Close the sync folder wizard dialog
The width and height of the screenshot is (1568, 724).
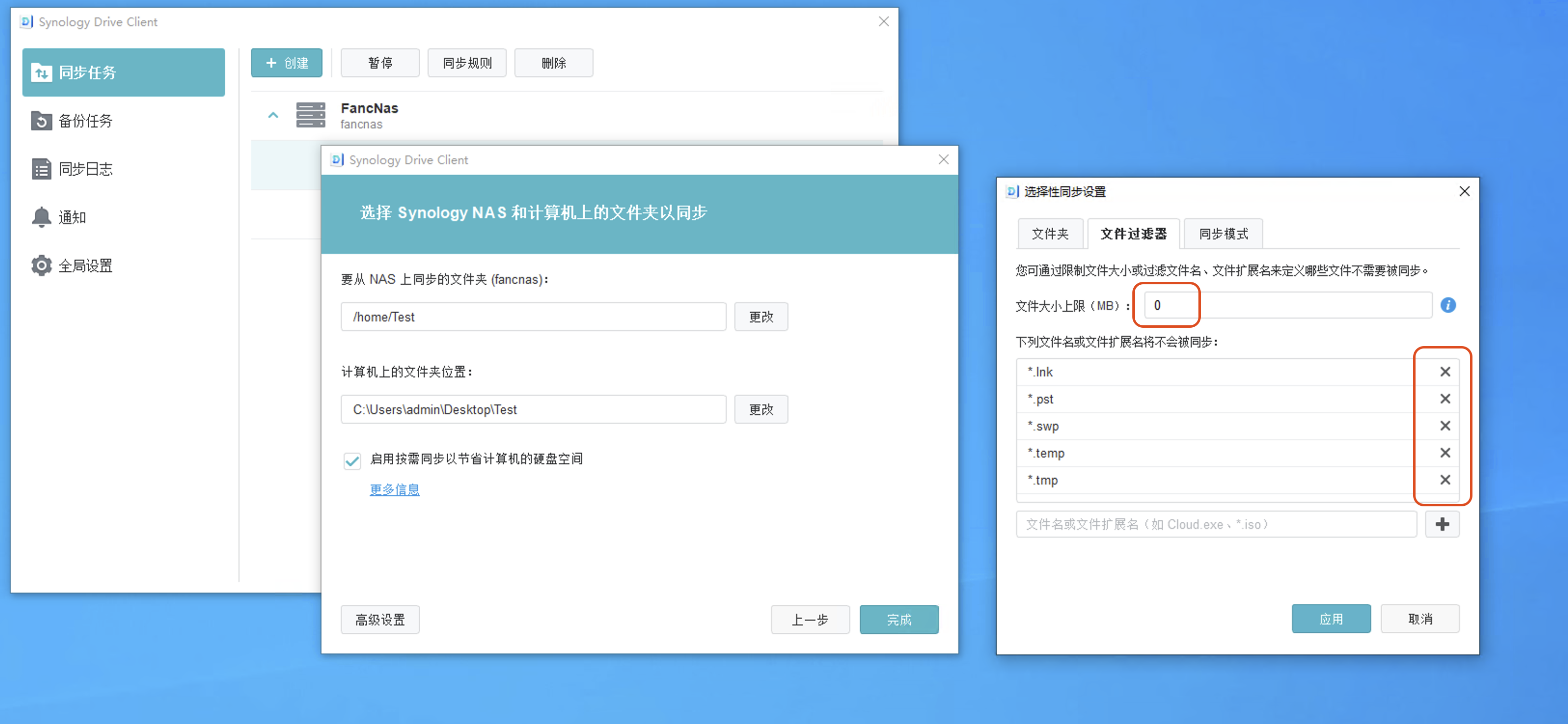(x=944, y=160)
